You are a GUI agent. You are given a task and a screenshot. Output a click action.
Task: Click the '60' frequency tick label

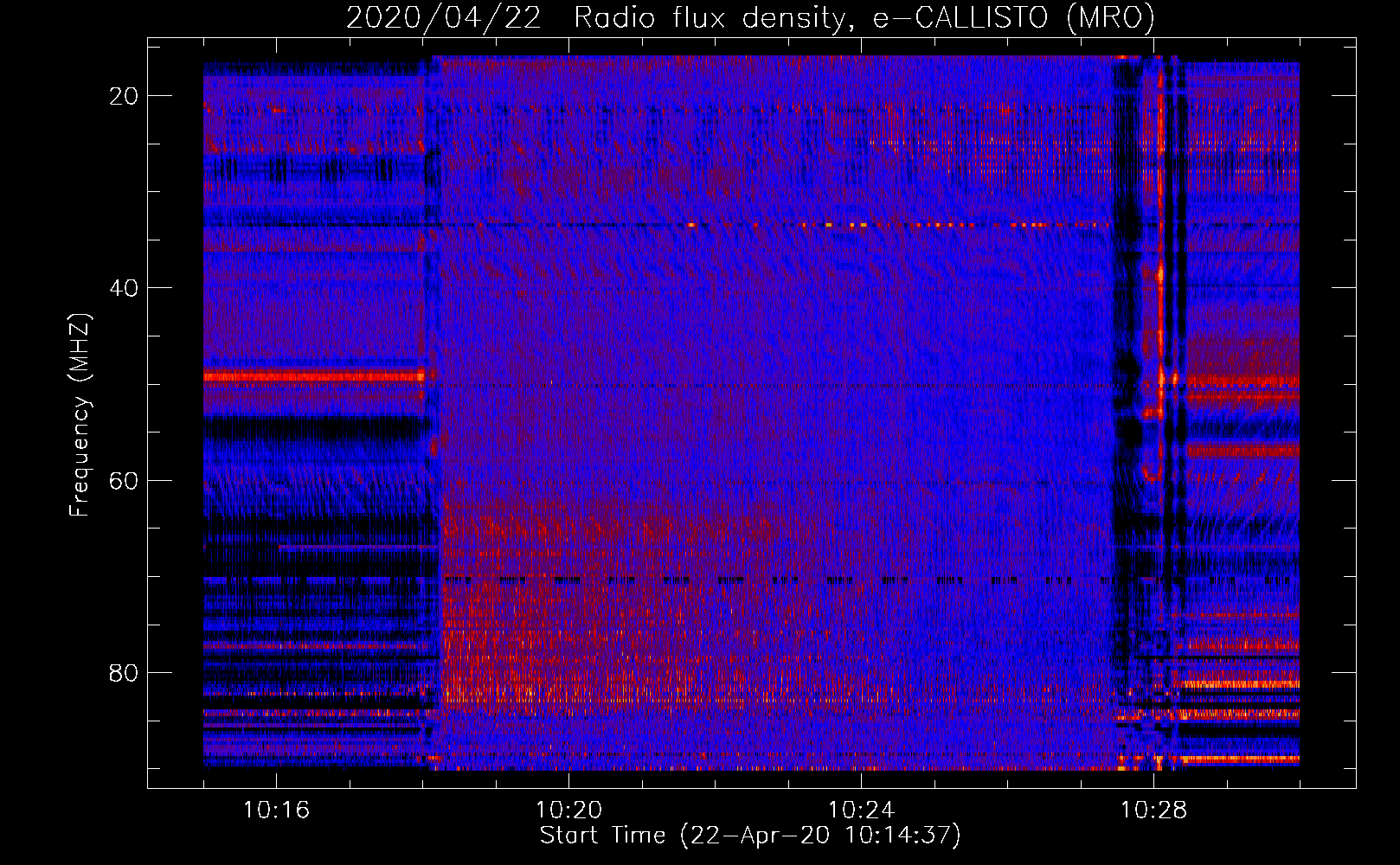click(x=124, y=480)
